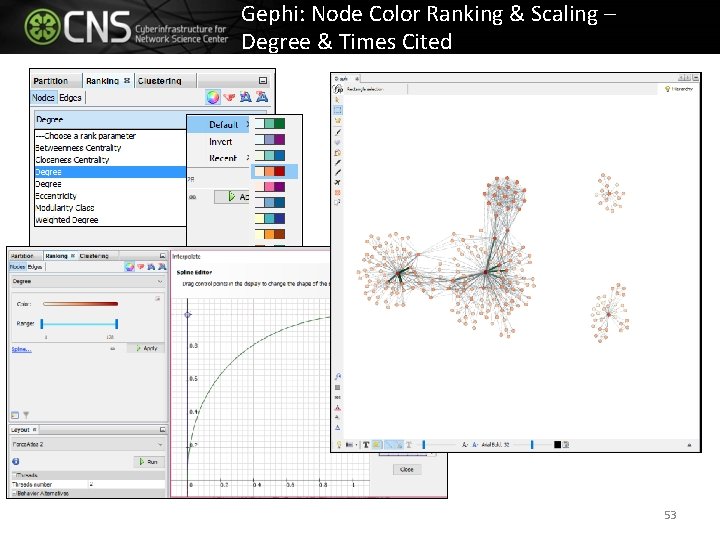Click the red label-color reset triangle icon
720x540 pixels.
coord(338,408)
